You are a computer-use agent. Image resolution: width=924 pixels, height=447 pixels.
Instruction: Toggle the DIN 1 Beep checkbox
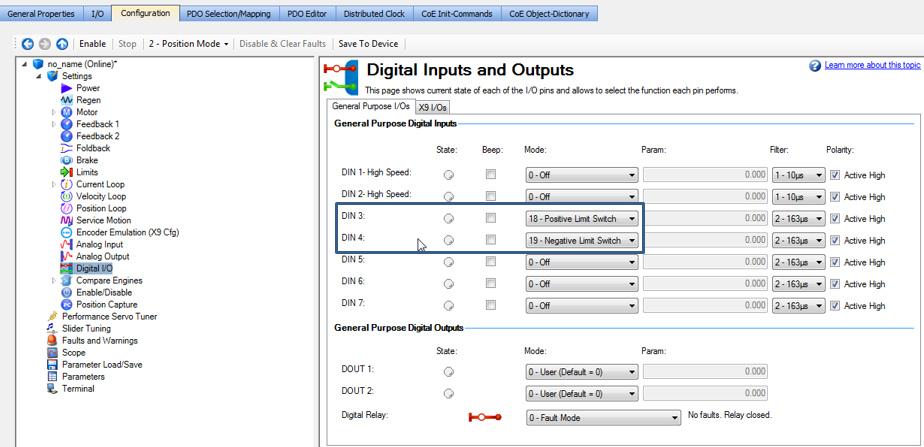pyautogui.click(x=491, y=174)
